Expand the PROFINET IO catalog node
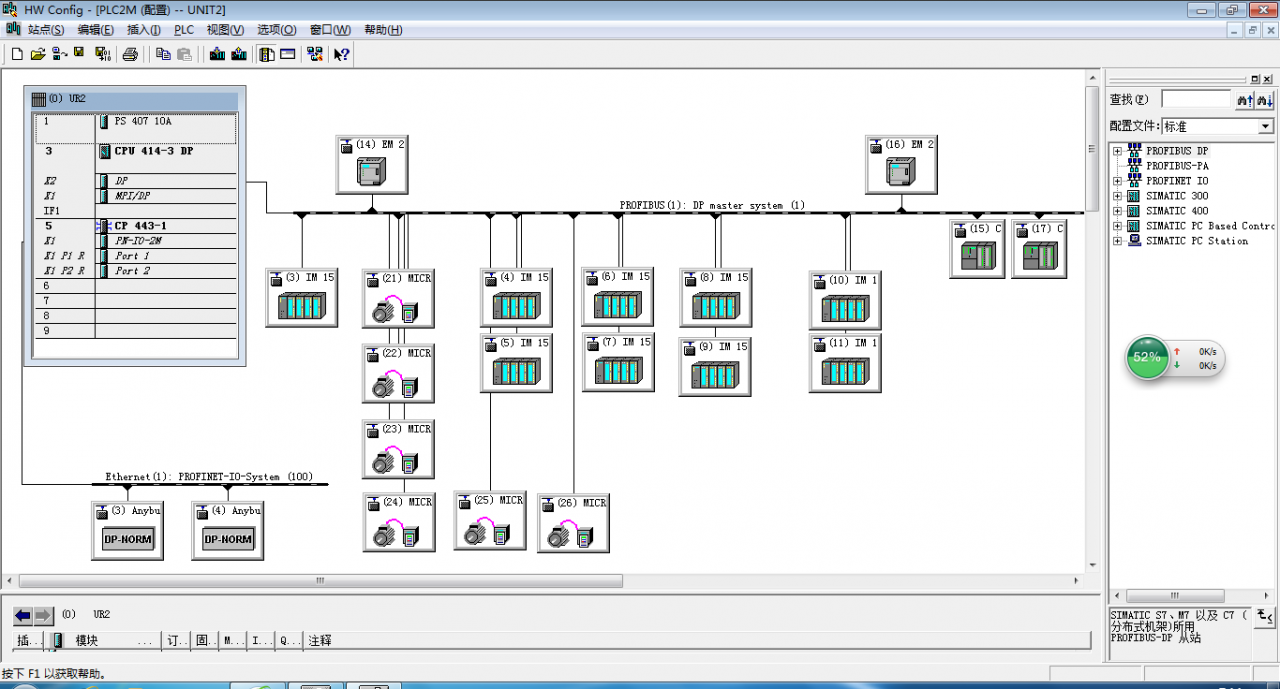The width and height of the screenshot is (1280, 689). [x=1117, y=181]
